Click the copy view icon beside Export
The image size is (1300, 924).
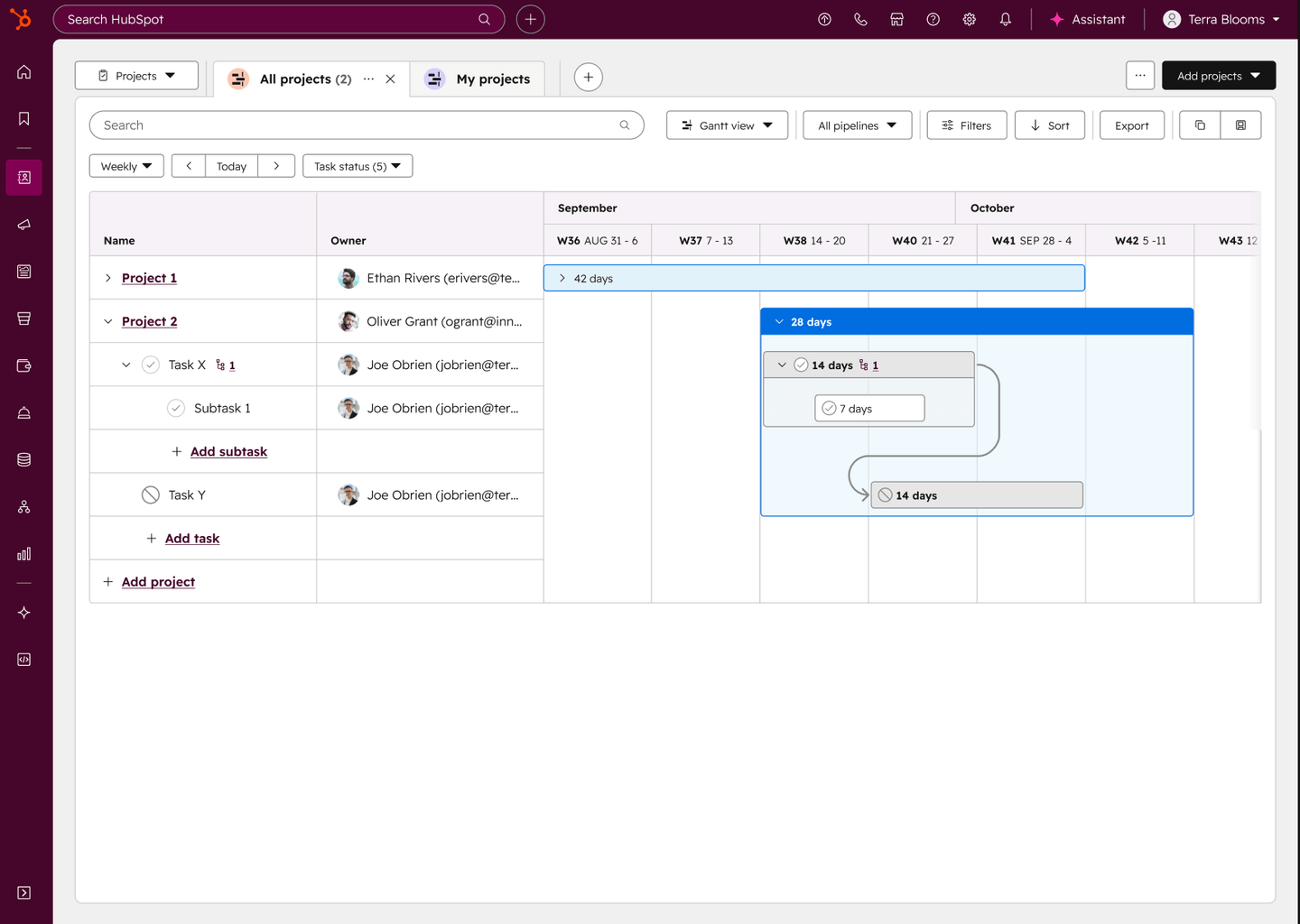[x=1200, y=125]
